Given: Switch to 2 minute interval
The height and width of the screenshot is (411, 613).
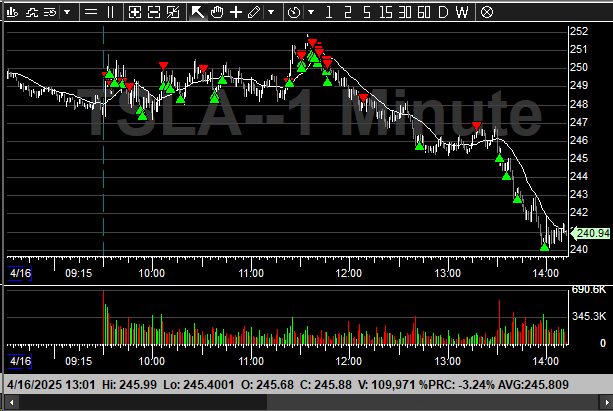Looking at the screenshot, I should [347, 13].
